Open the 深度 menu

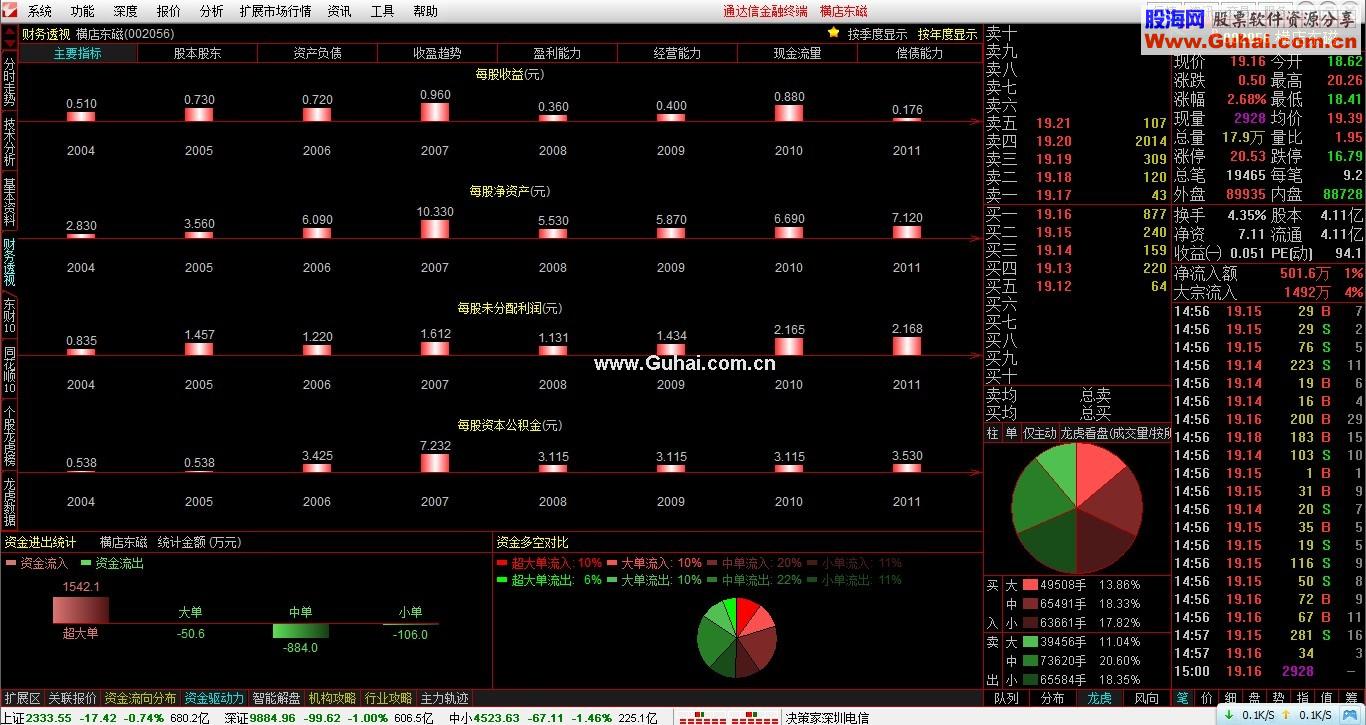(126, 12)
